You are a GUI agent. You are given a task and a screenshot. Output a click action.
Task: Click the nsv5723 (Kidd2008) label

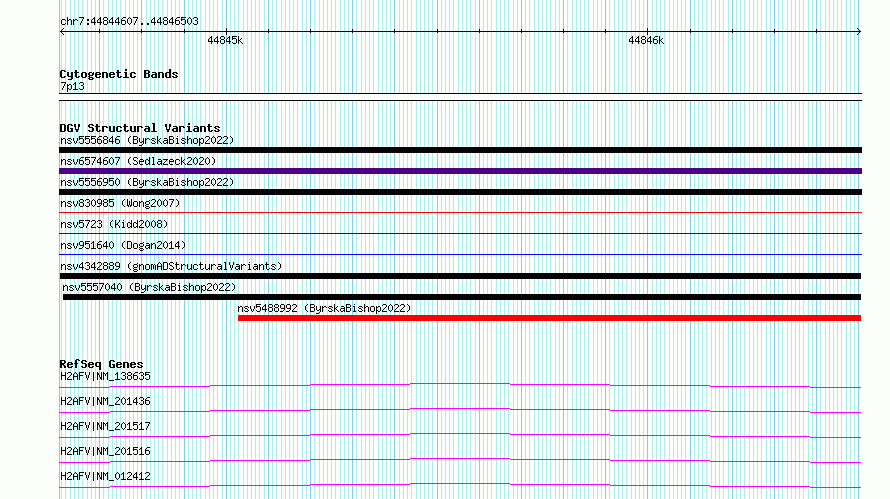pyautogui.click(x=114, y=224)
